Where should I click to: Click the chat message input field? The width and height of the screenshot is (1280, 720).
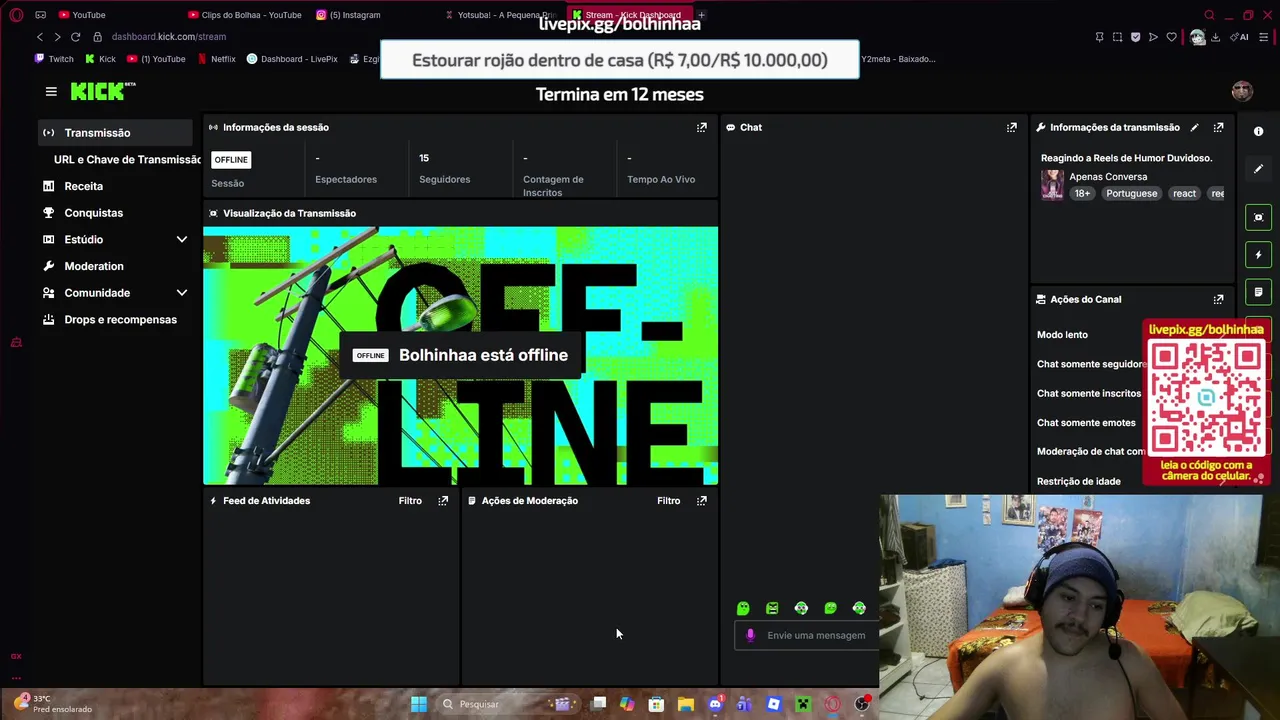(815, 635)
